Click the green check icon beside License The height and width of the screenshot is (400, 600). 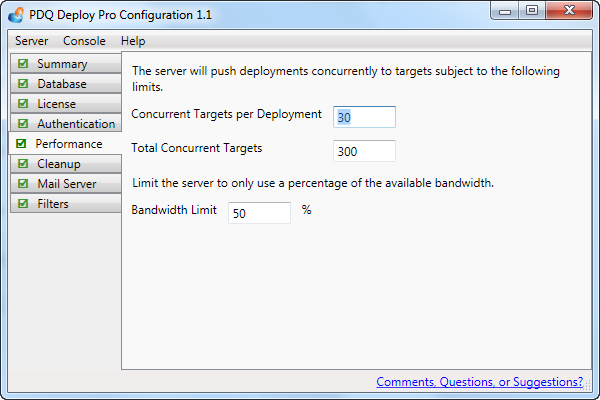pos(23,103)
